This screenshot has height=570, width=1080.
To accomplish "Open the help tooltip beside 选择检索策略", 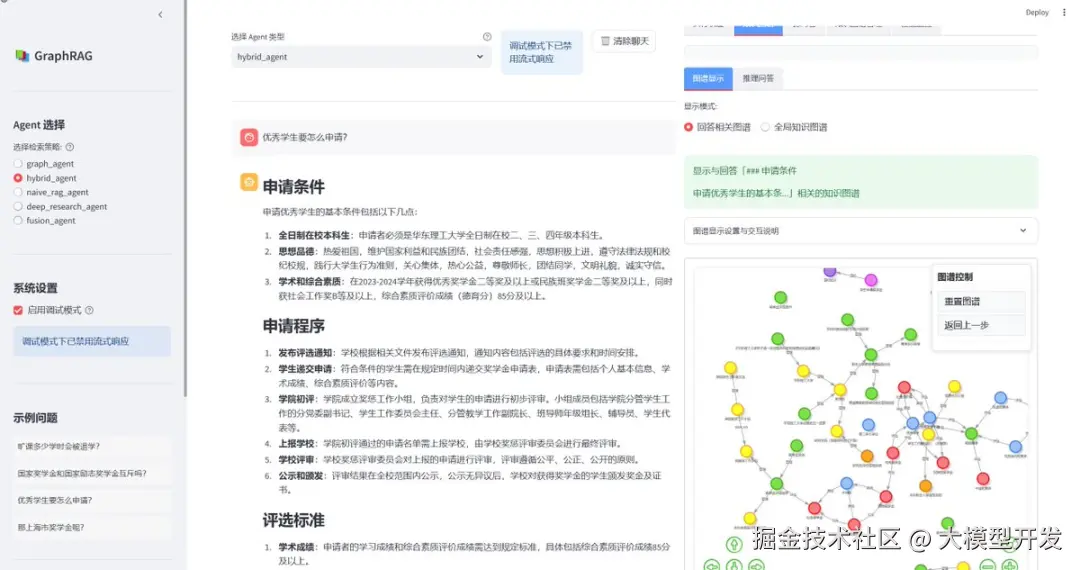I will (x=70, y=147).
